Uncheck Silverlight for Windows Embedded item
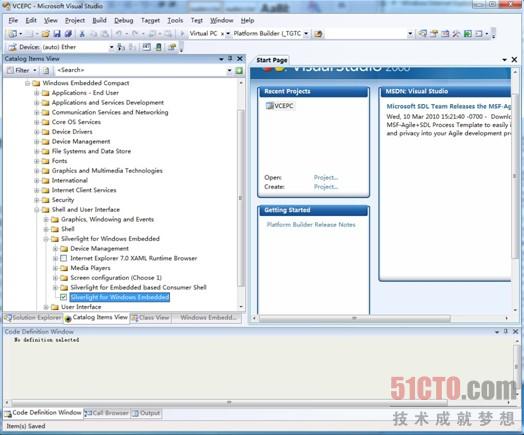 pyautogui.click(x=63, y=297)
